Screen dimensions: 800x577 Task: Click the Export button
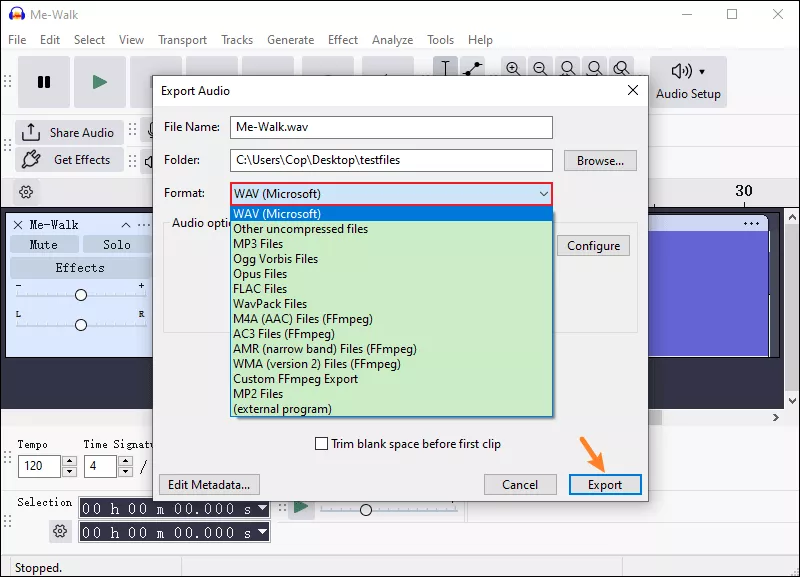pyautogui.click(x=605, y=485)
